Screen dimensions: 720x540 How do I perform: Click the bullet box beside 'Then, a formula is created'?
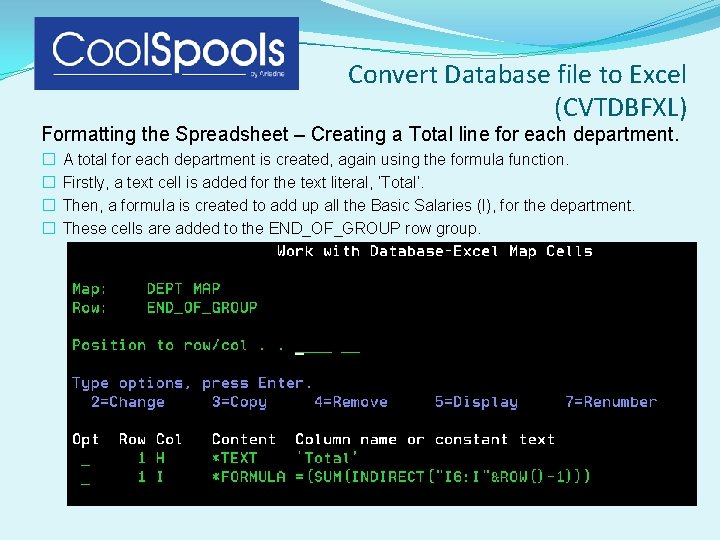tap(49, 205)
